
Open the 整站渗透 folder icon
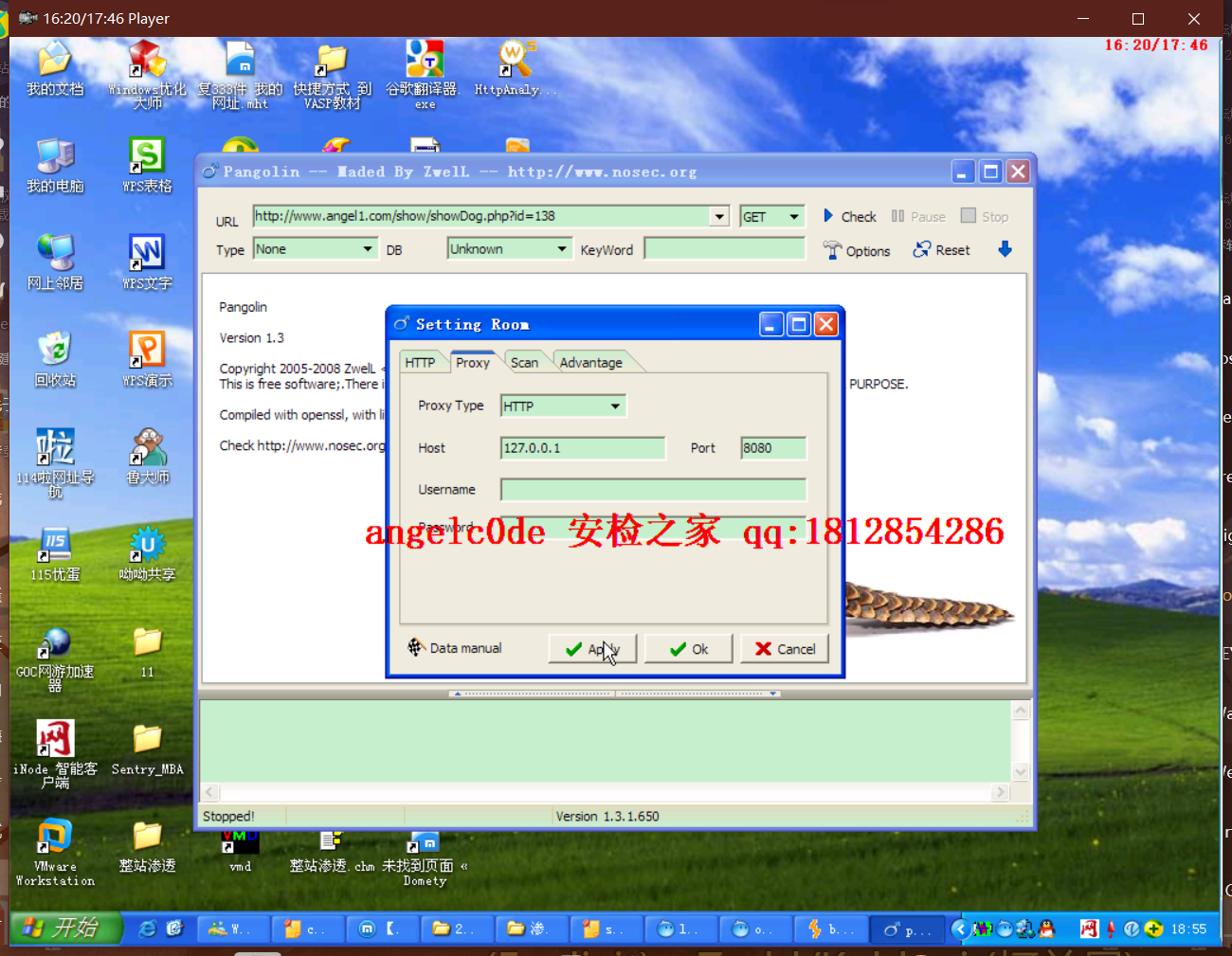[x=147, y=845]
